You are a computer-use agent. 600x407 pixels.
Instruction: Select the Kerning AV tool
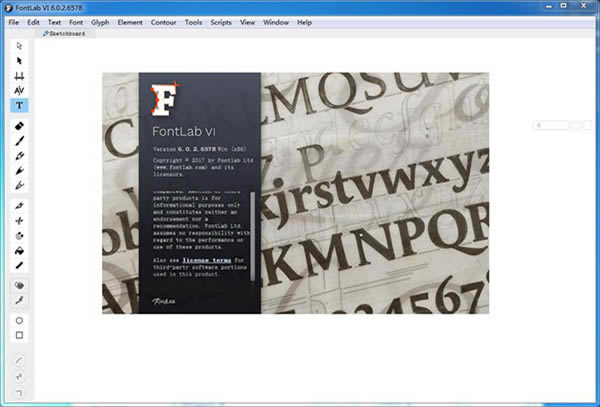(x=20, y=90)
